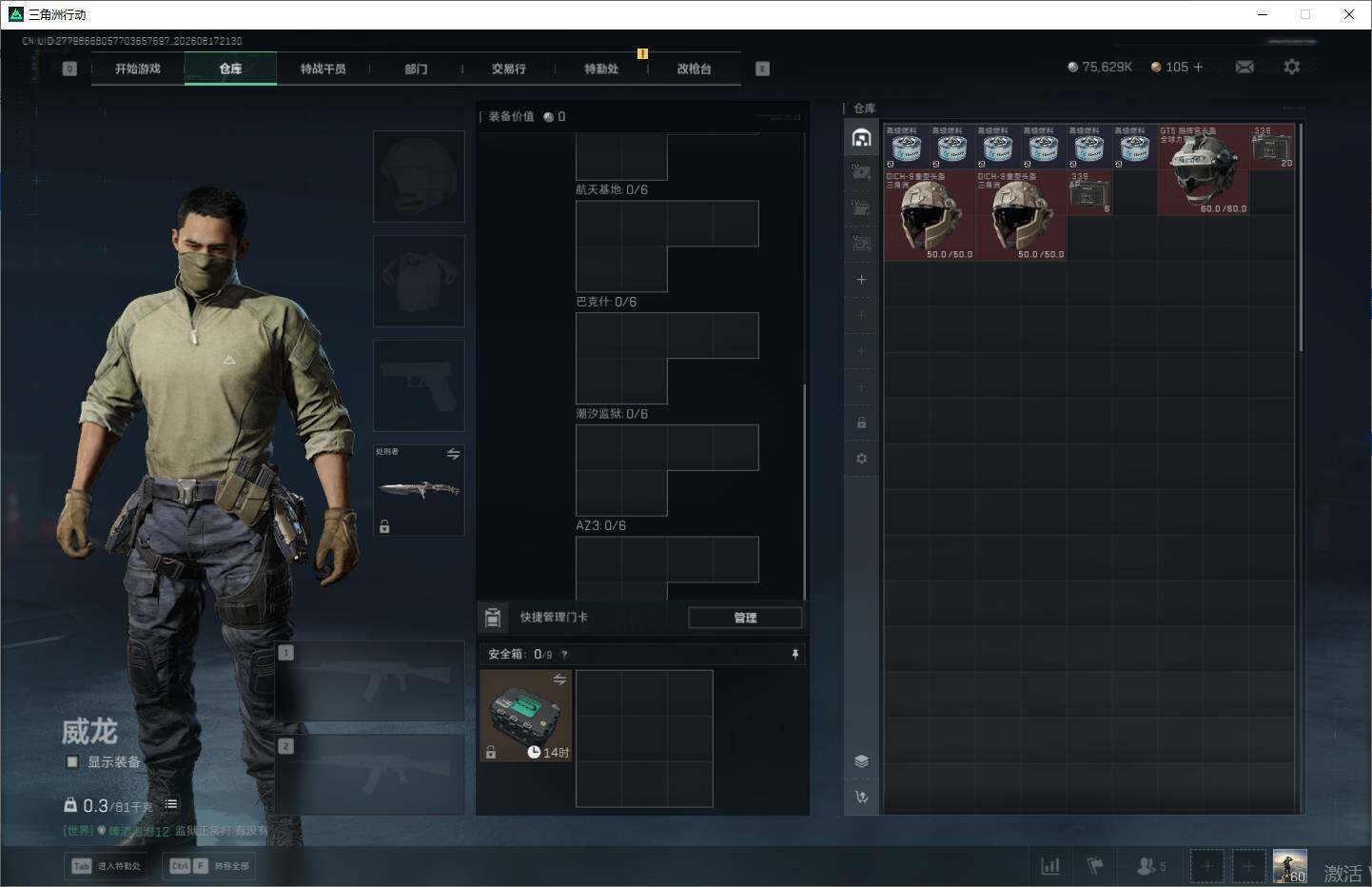Select the GT5 helmet with 60.0/60.0 durability
This screenshot has height=887, width=1372.
[x=1204, y=169]
